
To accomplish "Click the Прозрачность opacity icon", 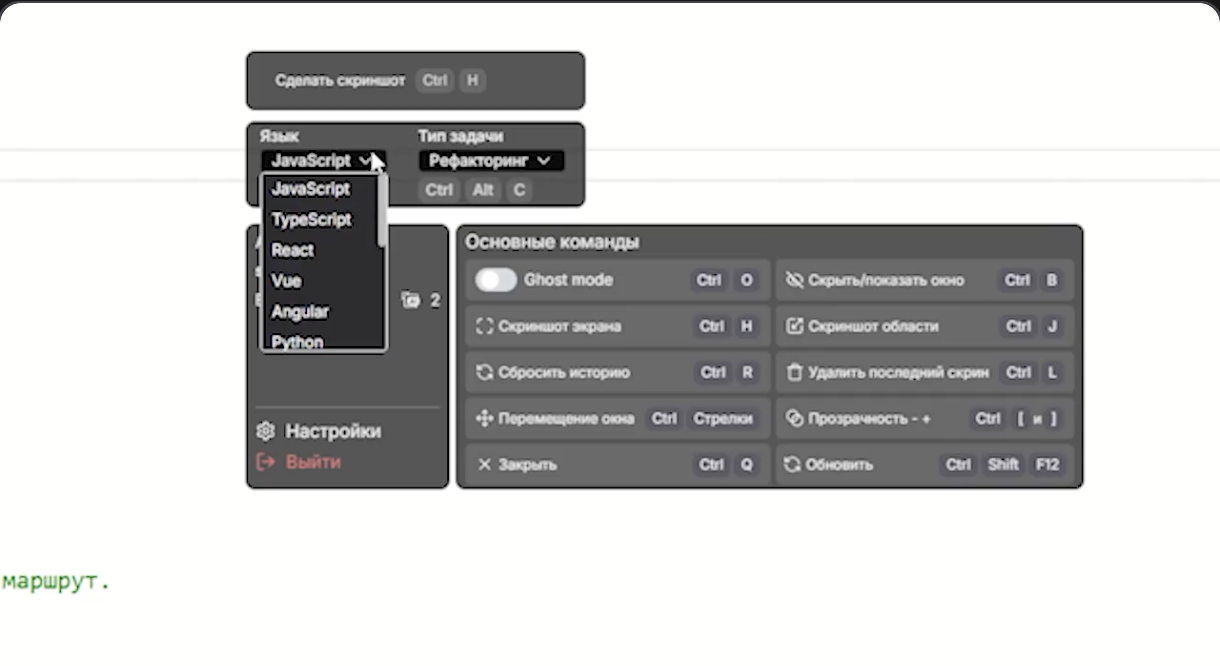I will click(x=795, y=419).
